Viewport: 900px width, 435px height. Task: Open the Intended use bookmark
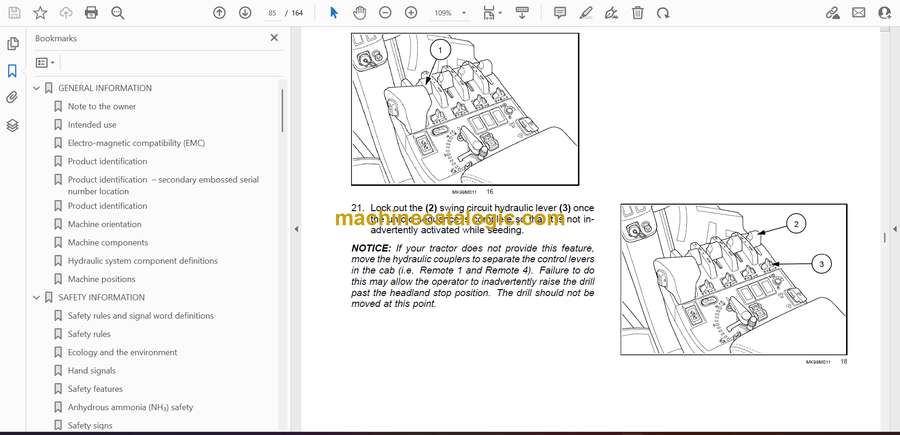click(x=92, y=125)
